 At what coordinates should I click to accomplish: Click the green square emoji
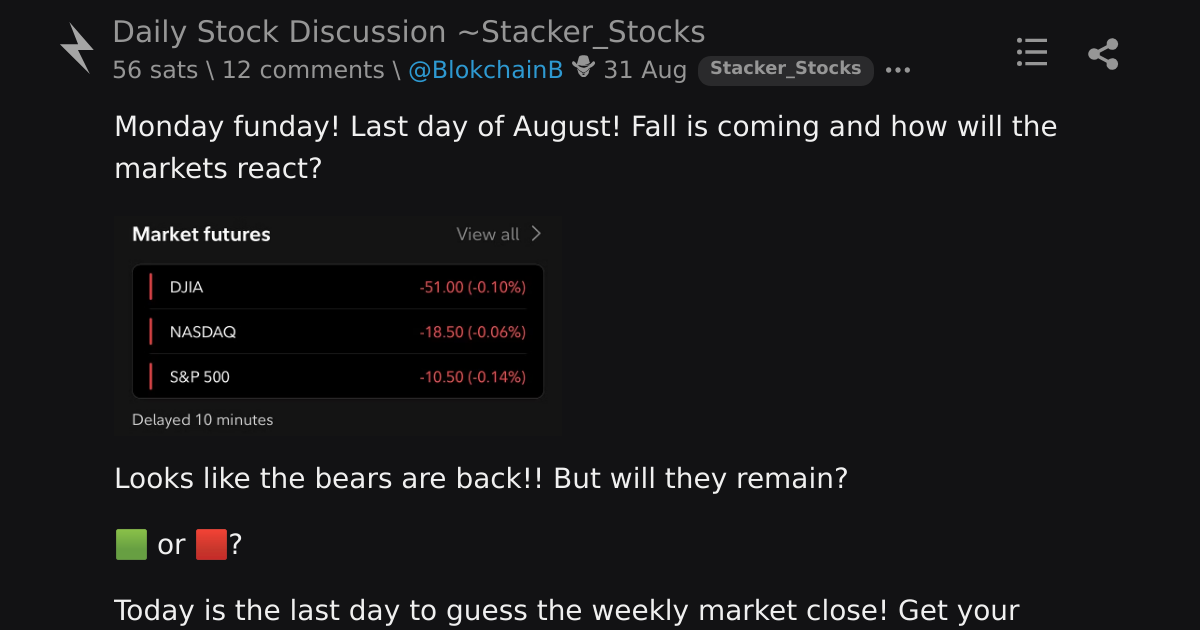131,544
